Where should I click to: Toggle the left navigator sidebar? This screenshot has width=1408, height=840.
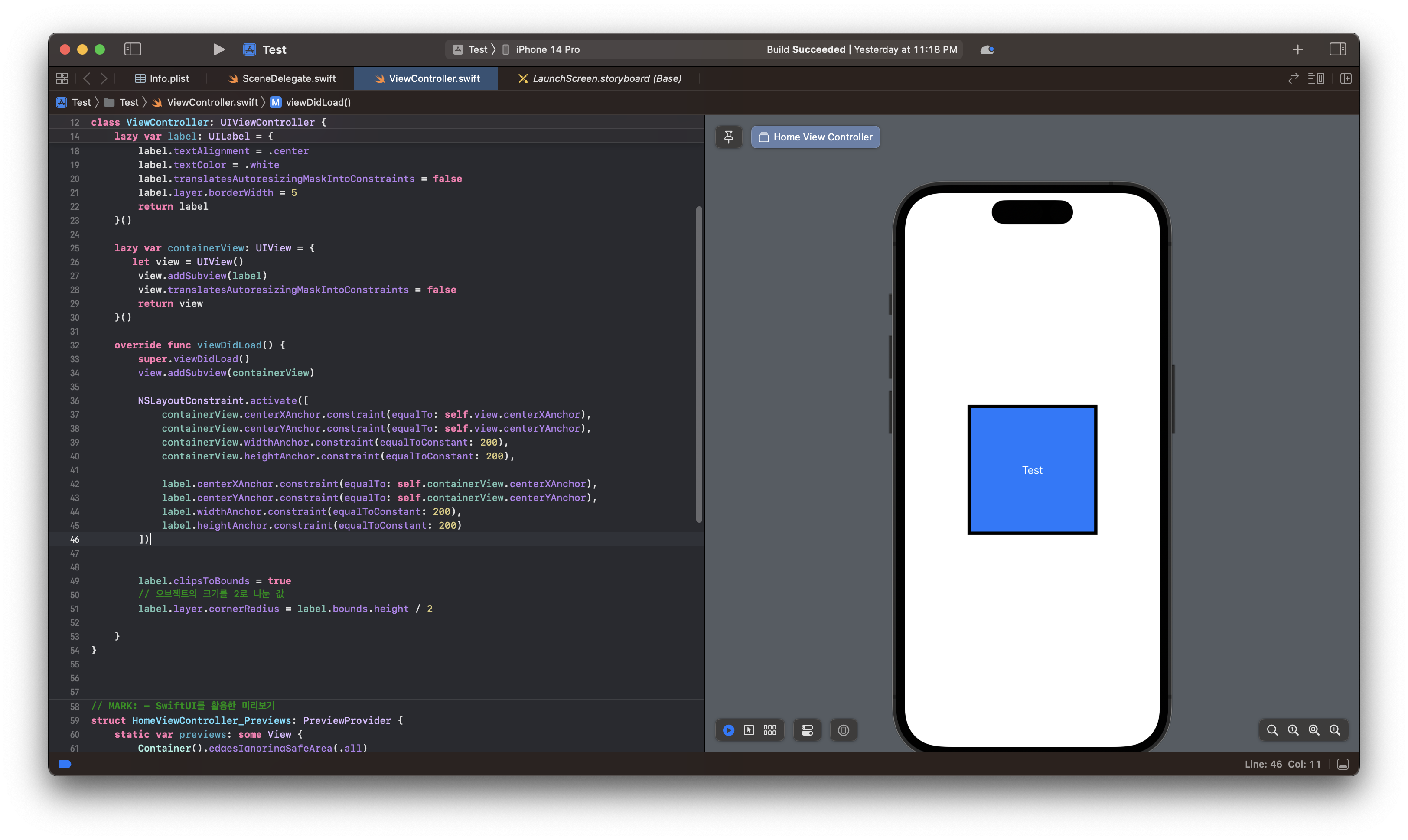click(x=133, y=50)
